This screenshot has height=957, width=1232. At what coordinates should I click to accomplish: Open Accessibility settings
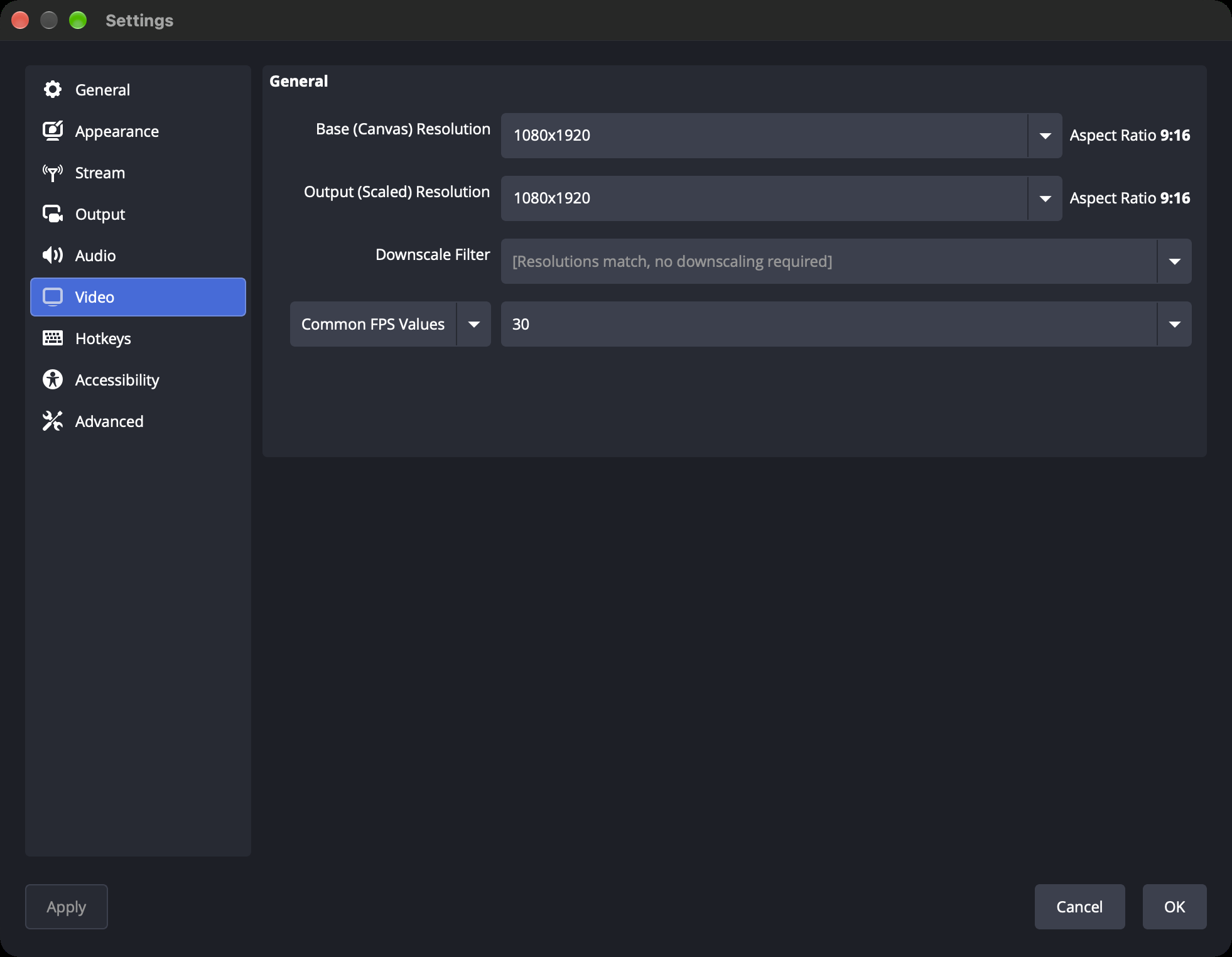138,380
